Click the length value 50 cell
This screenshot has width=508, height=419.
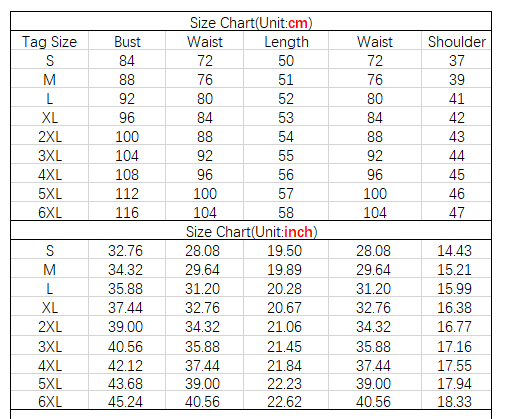[x=286, y=60]
